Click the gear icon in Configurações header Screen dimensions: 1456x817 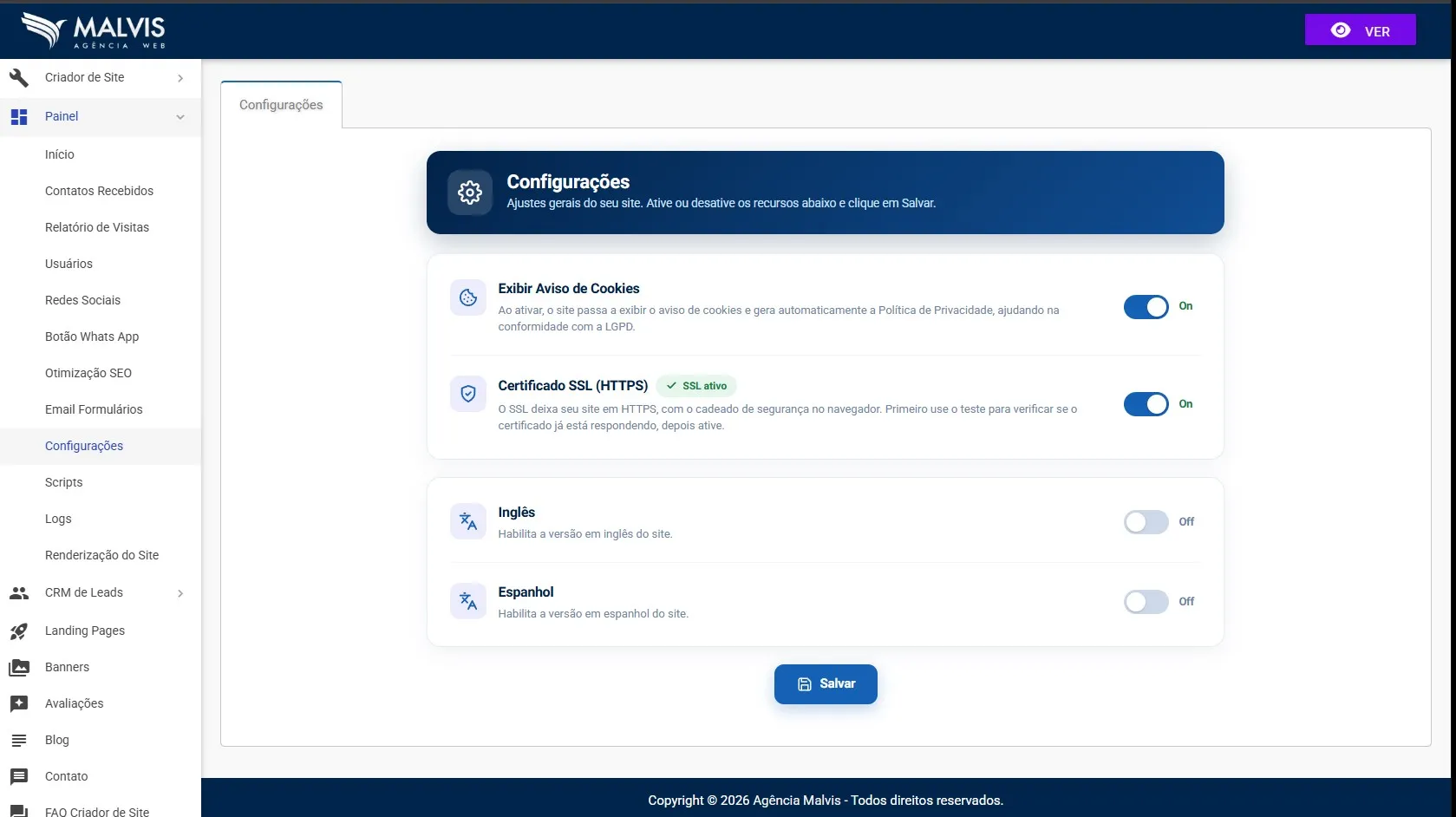[470, 193]
